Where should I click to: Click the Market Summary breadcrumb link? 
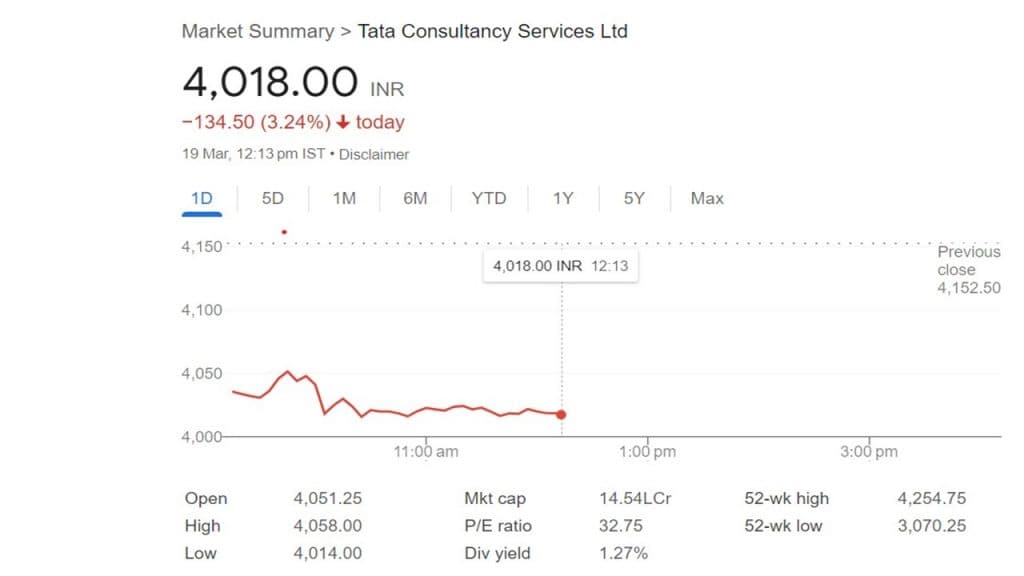pos(257,31)
